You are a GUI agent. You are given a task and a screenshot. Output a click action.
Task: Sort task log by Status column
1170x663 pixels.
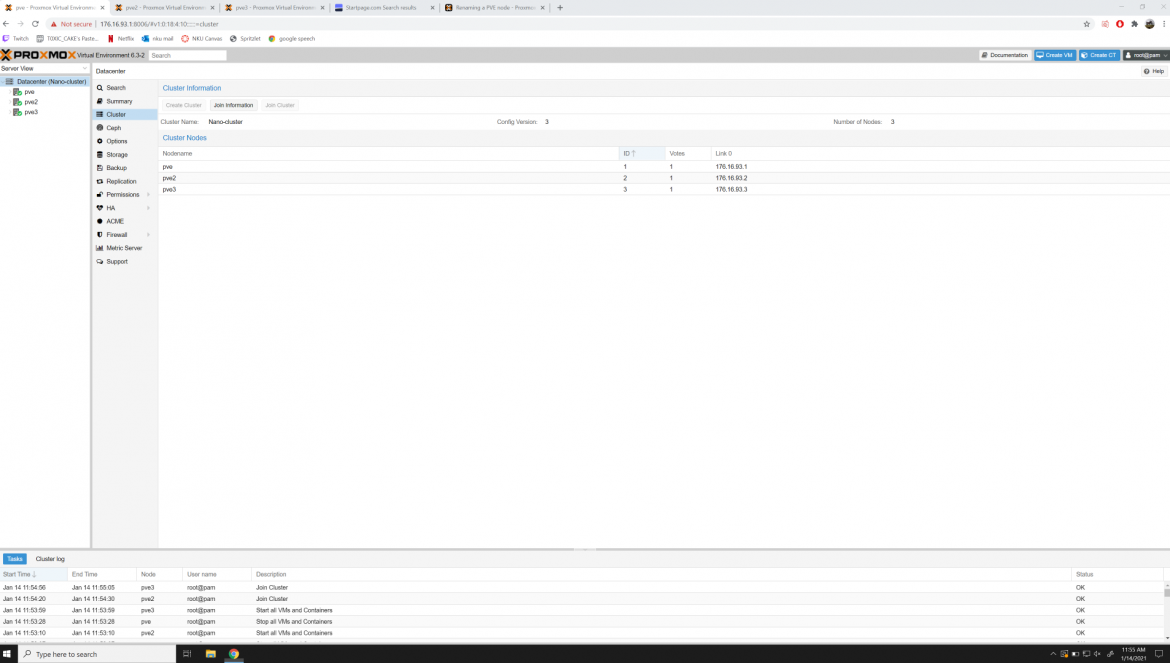(1117, 574)
